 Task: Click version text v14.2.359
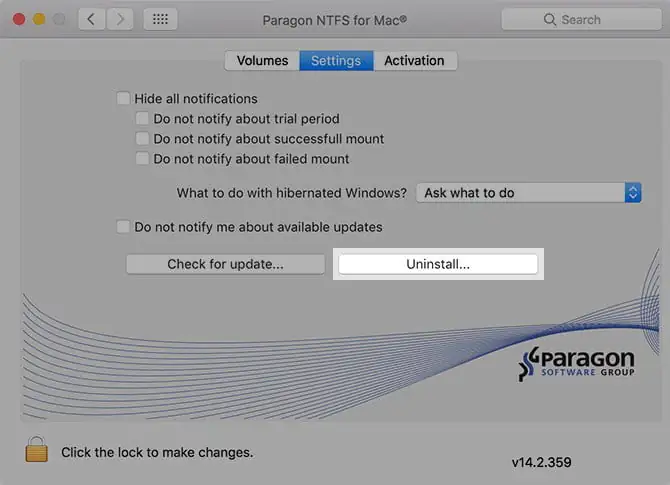(541, 462)
